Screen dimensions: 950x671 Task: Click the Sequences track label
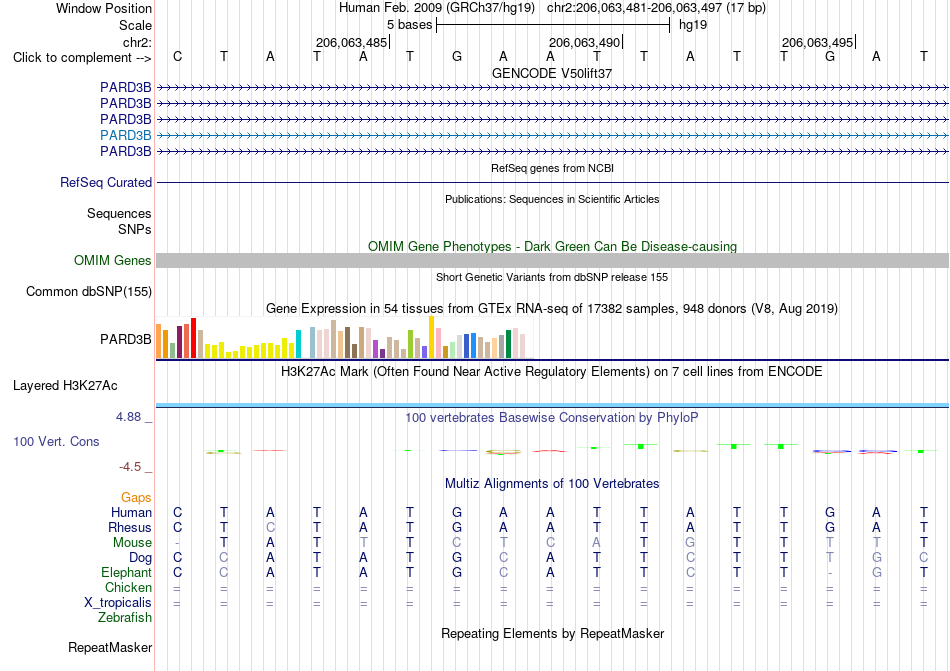(119, 213)
